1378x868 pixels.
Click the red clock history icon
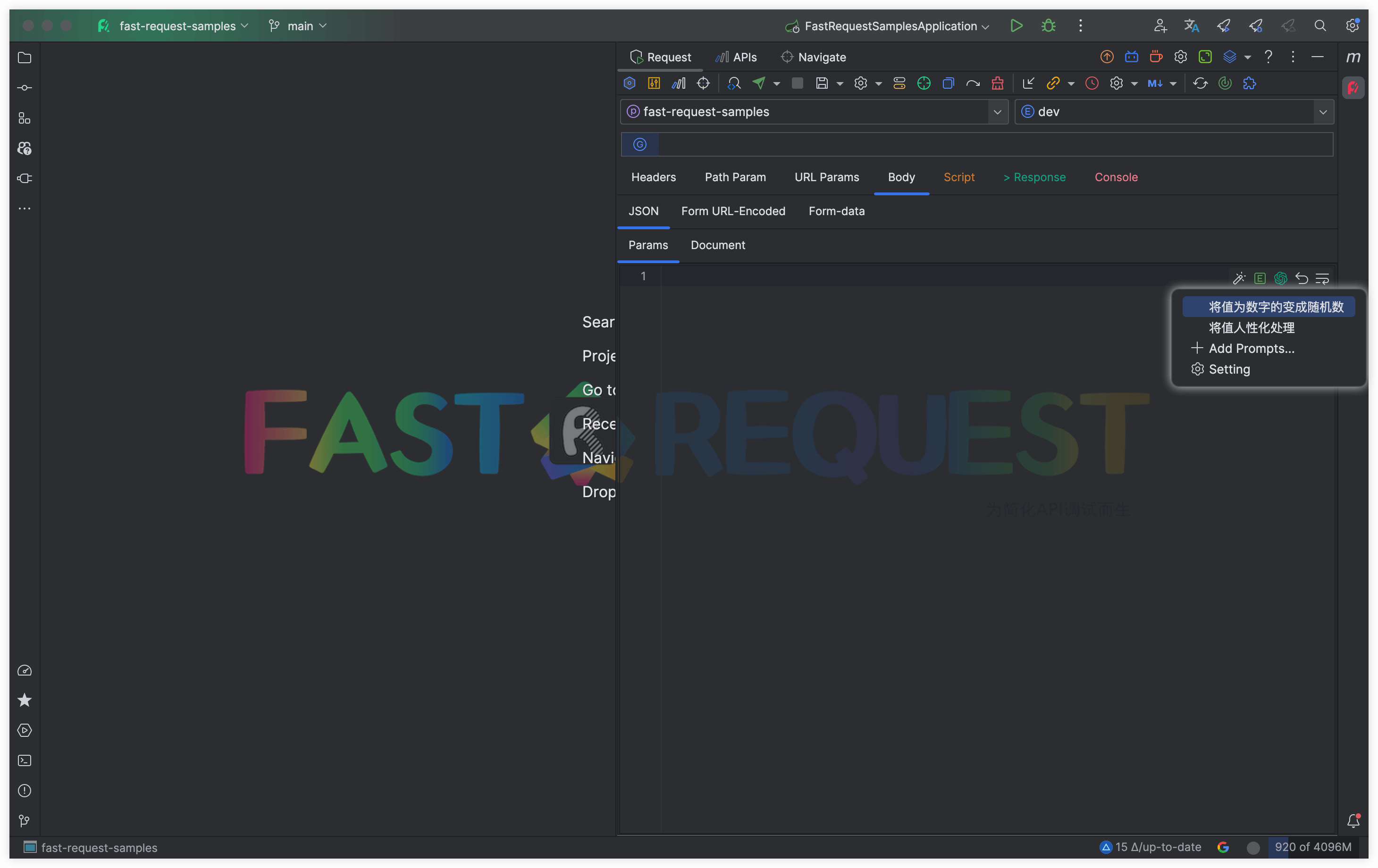point(1092,83)
